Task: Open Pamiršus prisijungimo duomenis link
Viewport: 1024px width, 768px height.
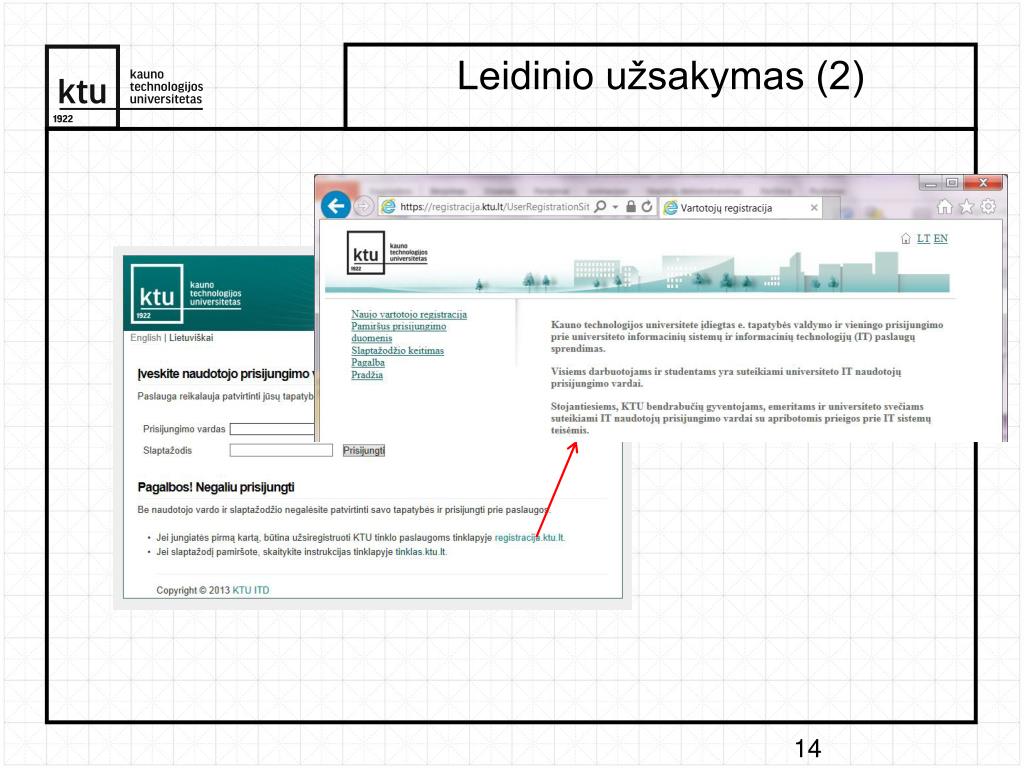Action: pyautogui.click(x=398, y=332)
